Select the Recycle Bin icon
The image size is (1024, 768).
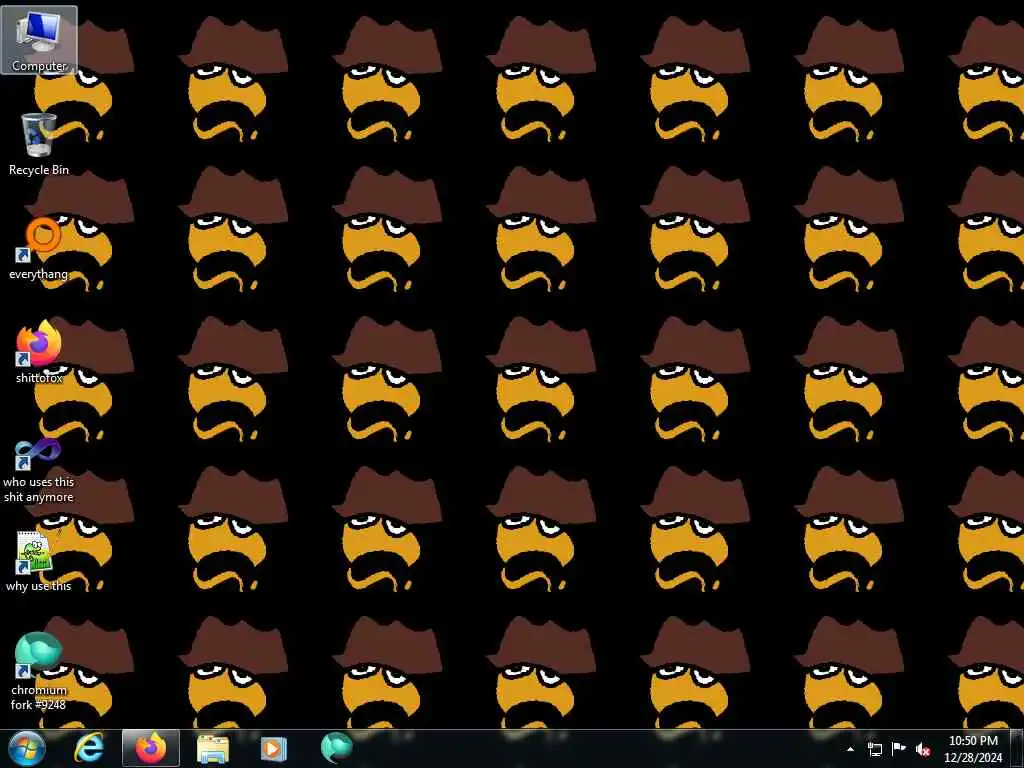(39, 144)
